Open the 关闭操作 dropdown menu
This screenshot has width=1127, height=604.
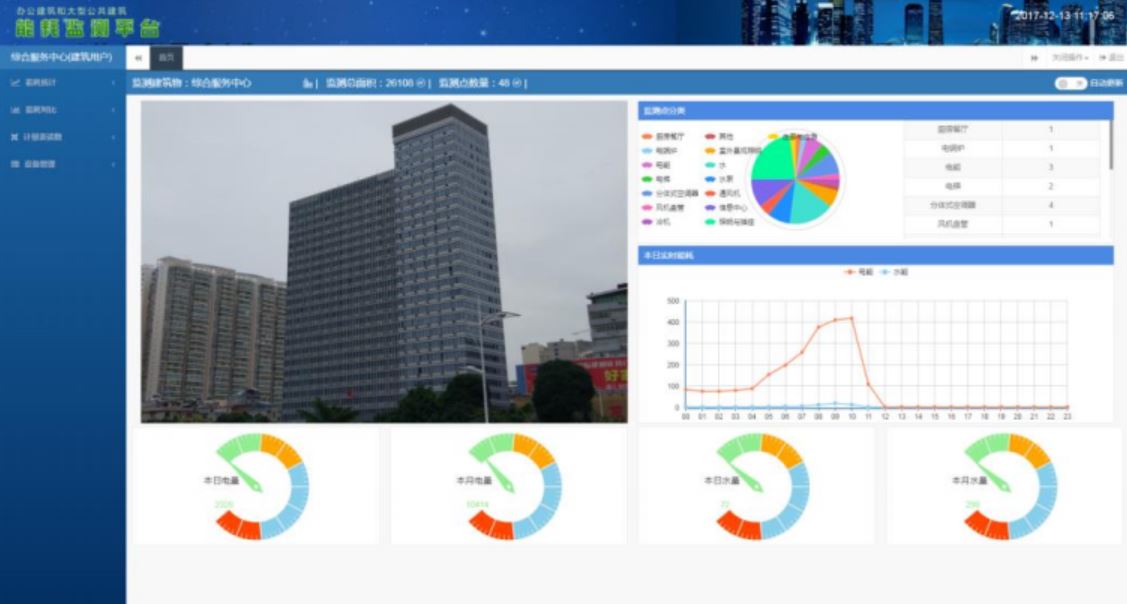coord(1069,58)
